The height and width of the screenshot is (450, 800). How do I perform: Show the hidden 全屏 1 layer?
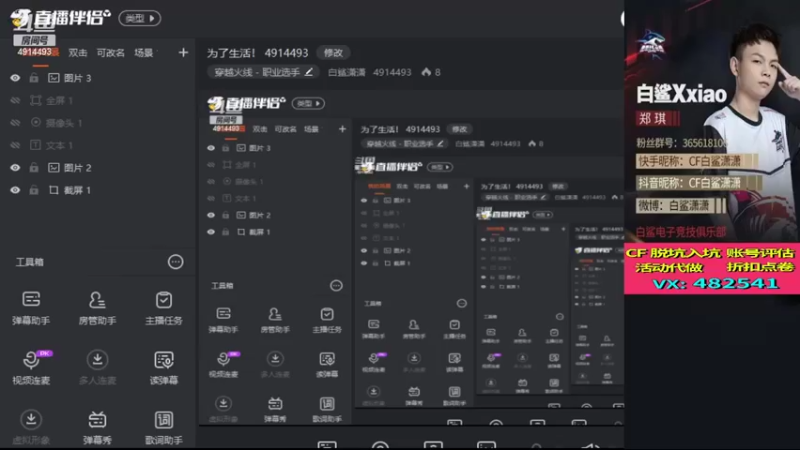15,101
